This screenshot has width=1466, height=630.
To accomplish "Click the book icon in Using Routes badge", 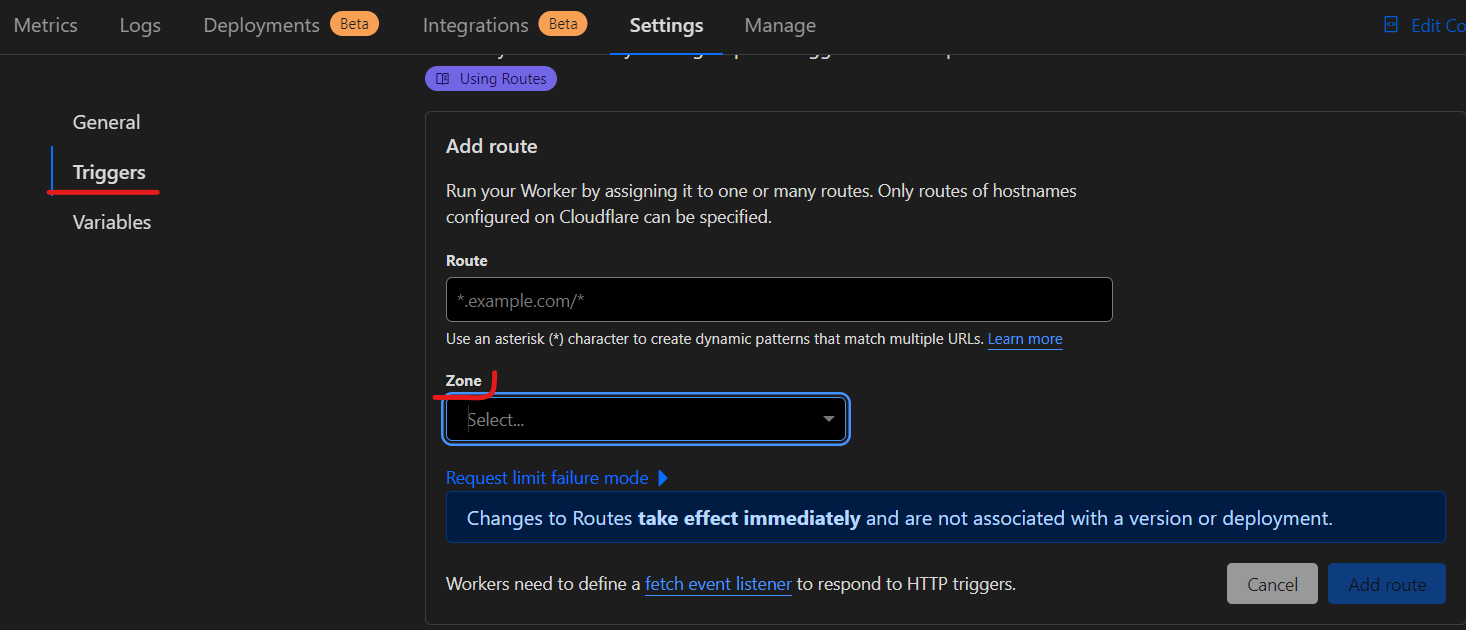I will point(443,79).
